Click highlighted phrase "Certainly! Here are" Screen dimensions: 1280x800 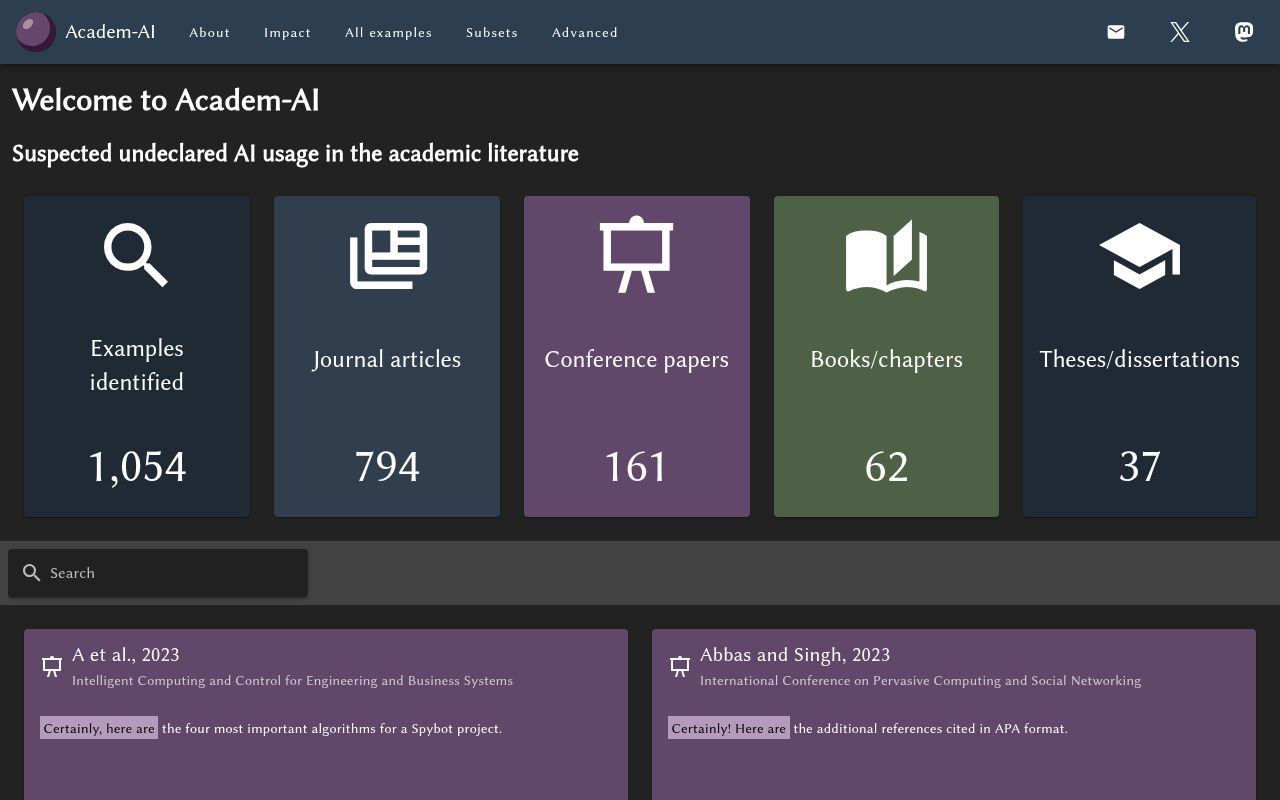point(729,728)
